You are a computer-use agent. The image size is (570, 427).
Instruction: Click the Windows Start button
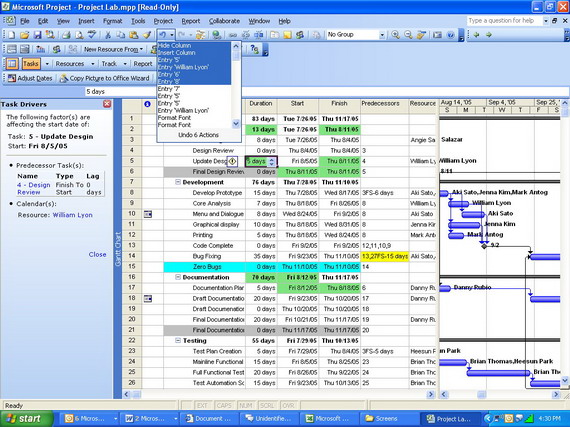27,419
